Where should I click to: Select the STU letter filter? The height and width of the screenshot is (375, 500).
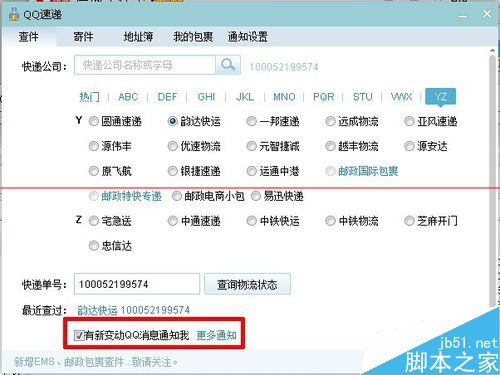pos(362,97)
